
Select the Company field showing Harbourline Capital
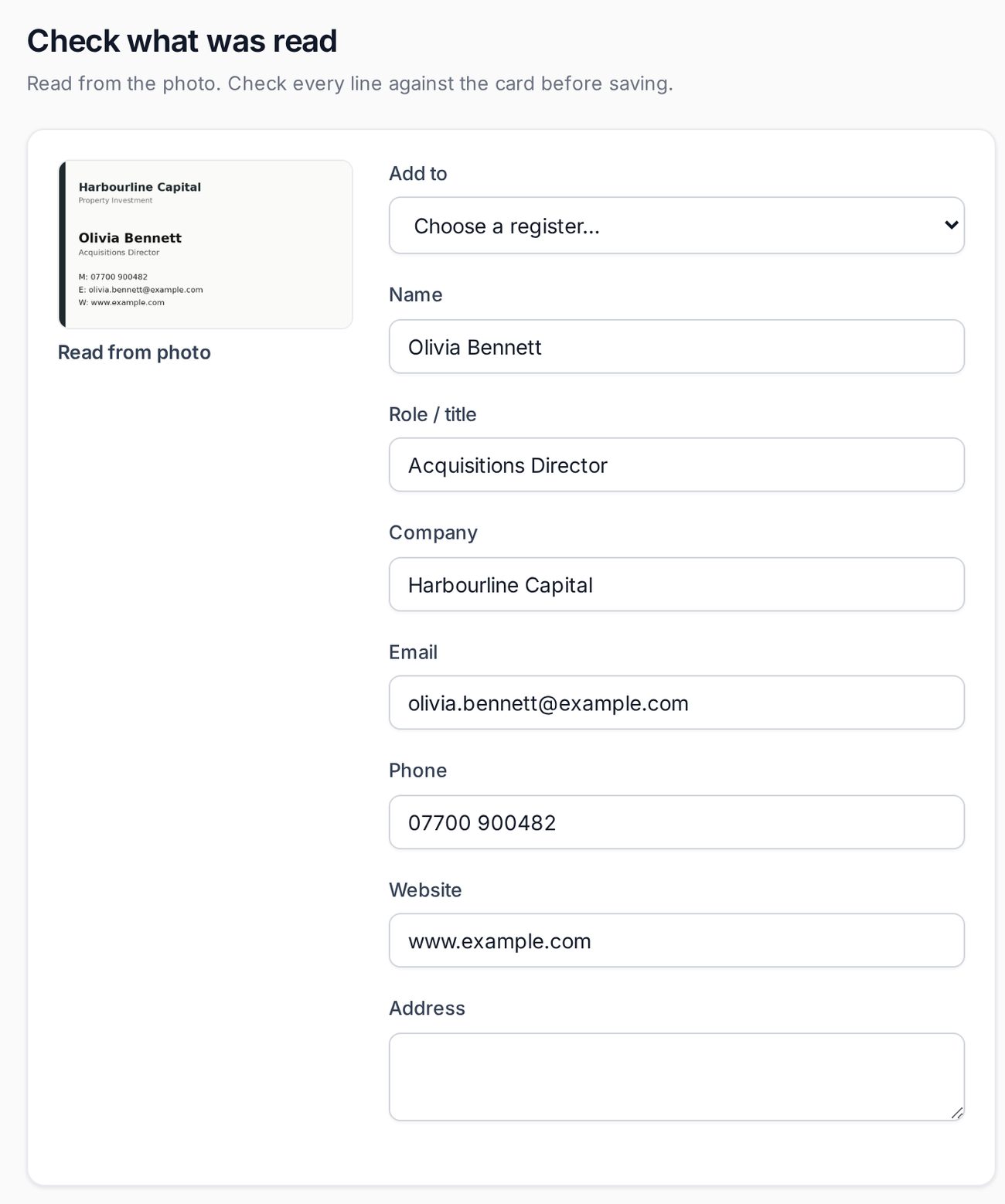point(676,584)
